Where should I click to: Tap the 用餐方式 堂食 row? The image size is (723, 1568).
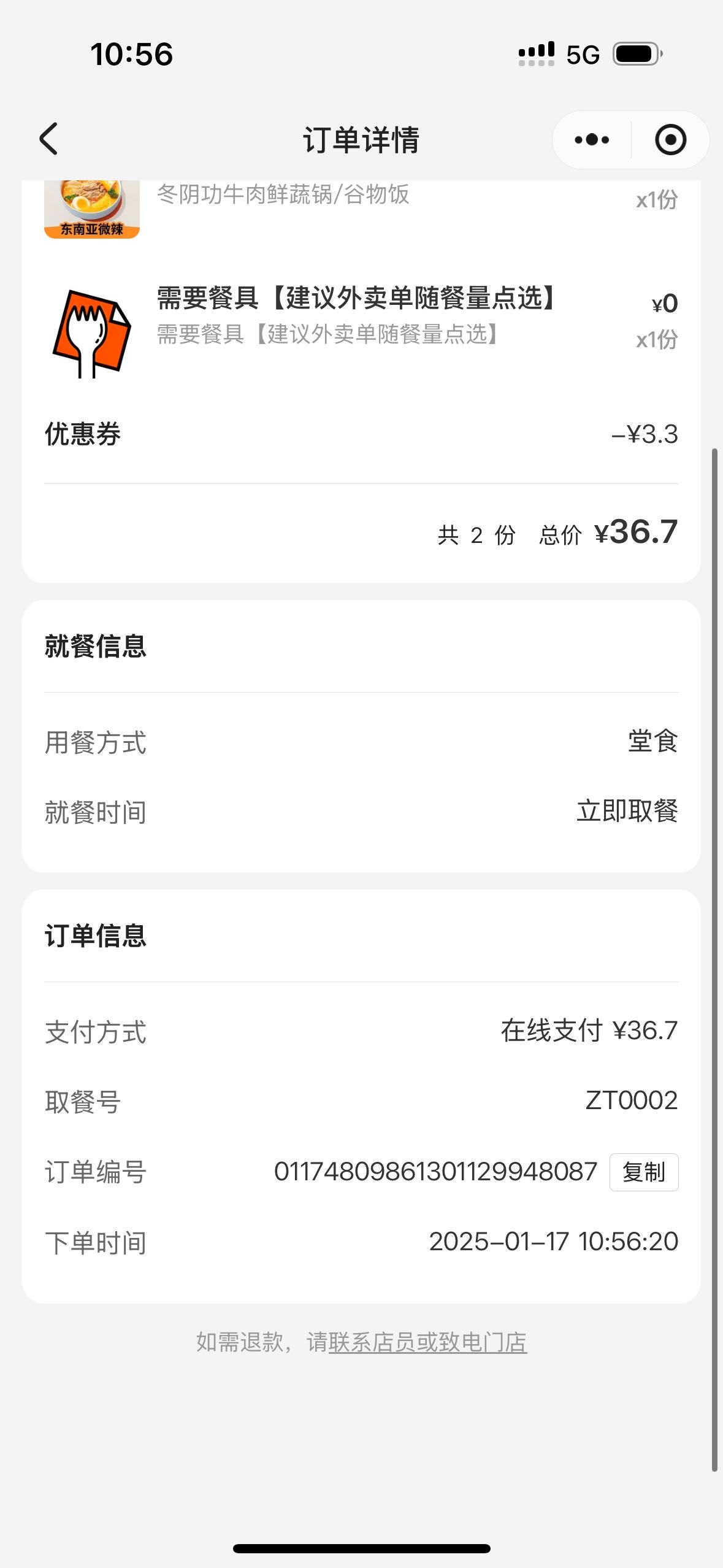pyautogui.click(x=361, y=742)
